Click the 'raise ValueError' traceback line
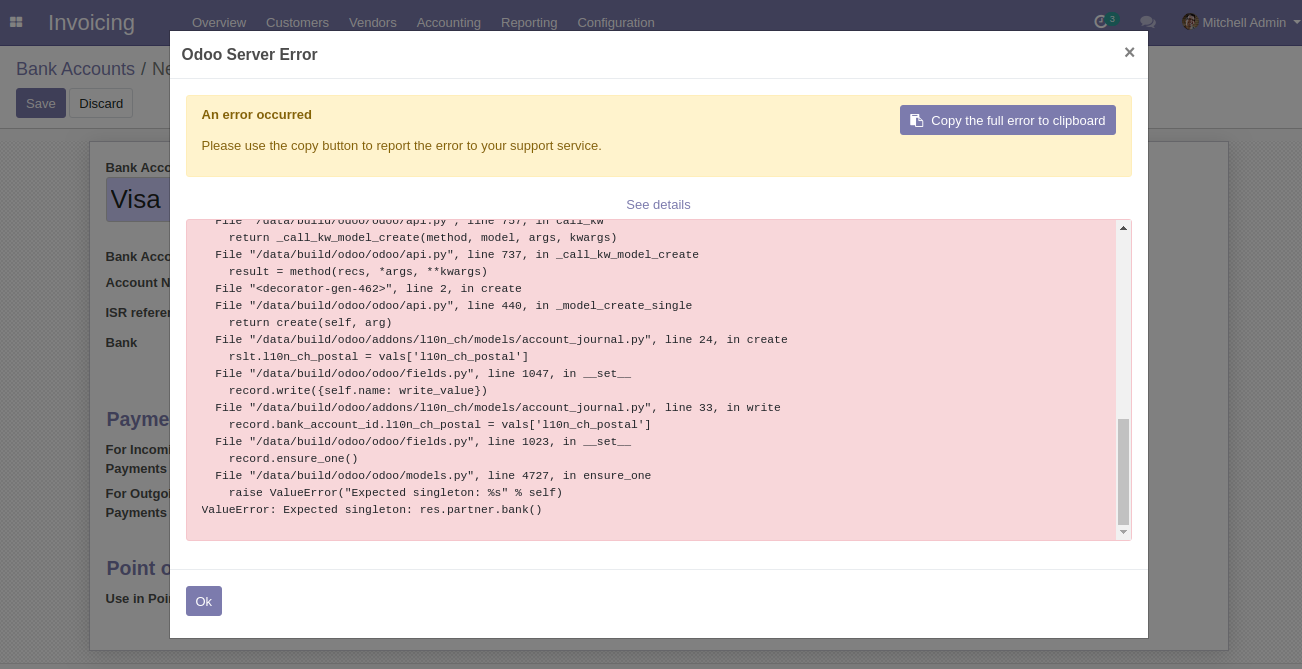This screenshot has width=1302, height=669. click(395, 493)
